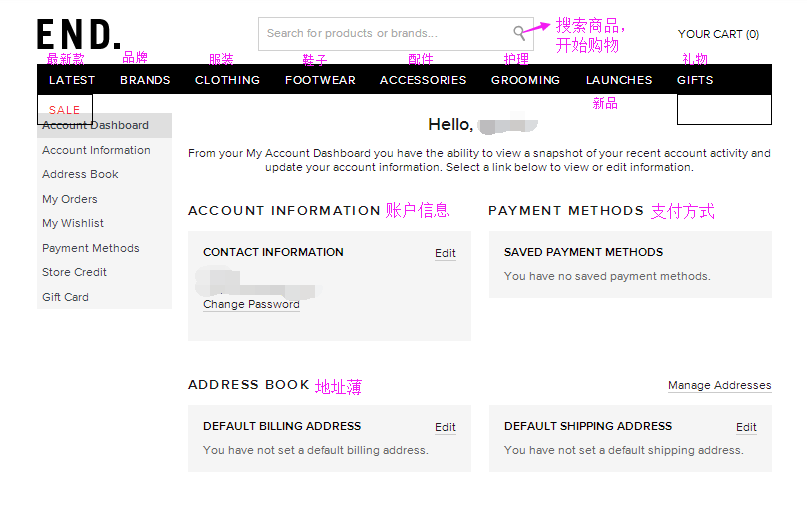Open the SALE section
The width and height of the screenshot is (807, 532).
(x=64, y=110)
